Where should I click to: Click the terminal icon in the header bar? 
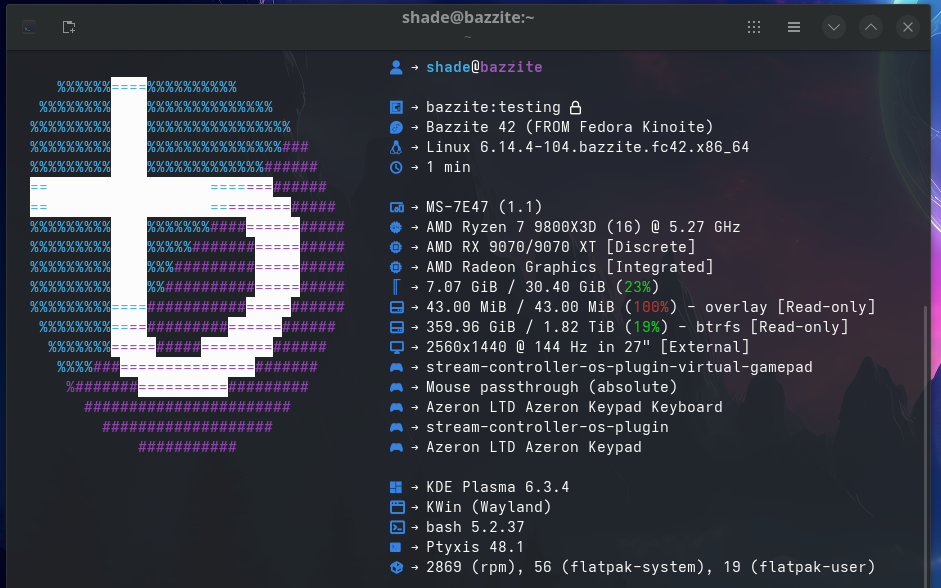tap(29, 28)
